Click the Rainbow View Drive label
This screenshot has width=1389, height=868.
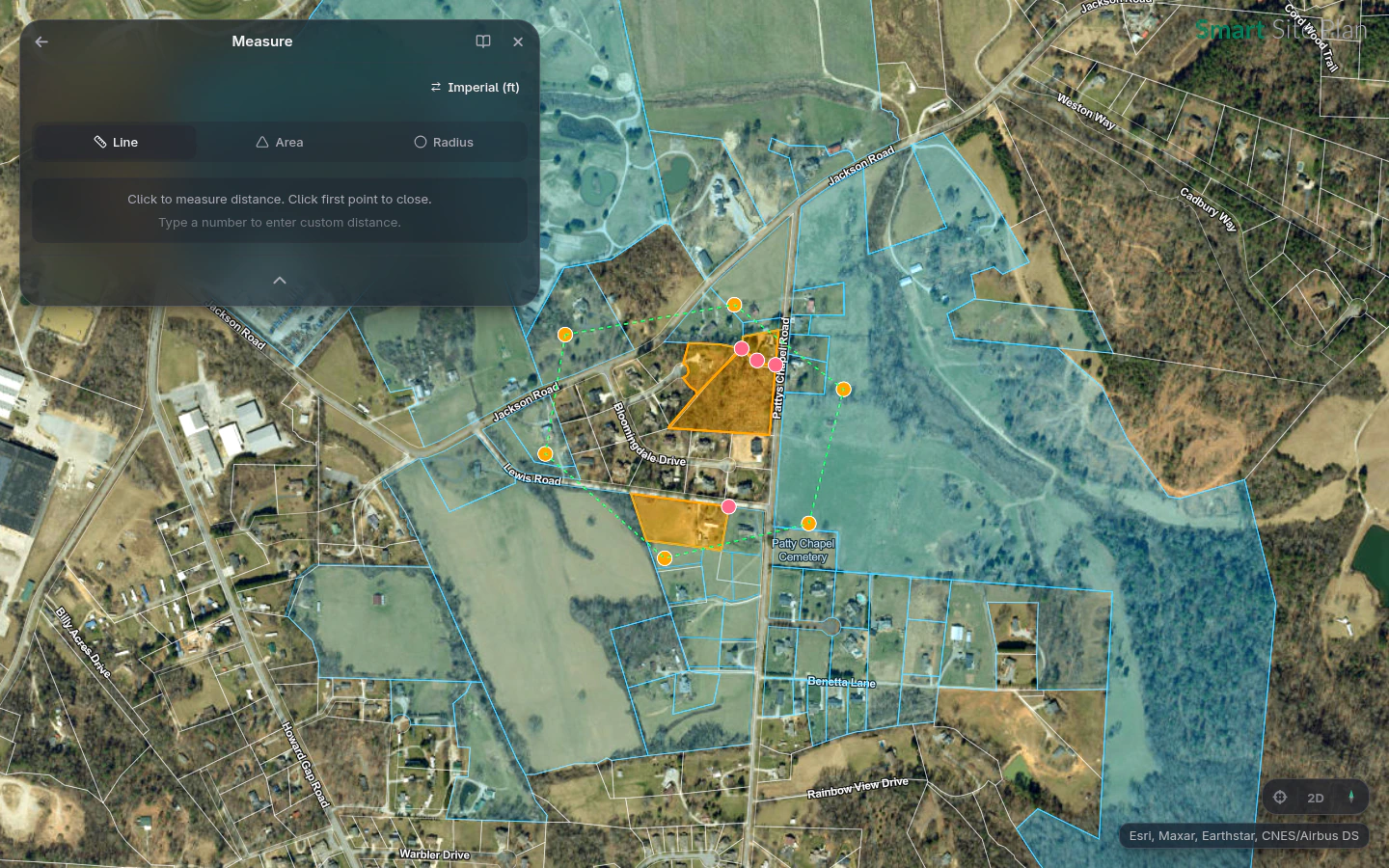click(858, 788)
